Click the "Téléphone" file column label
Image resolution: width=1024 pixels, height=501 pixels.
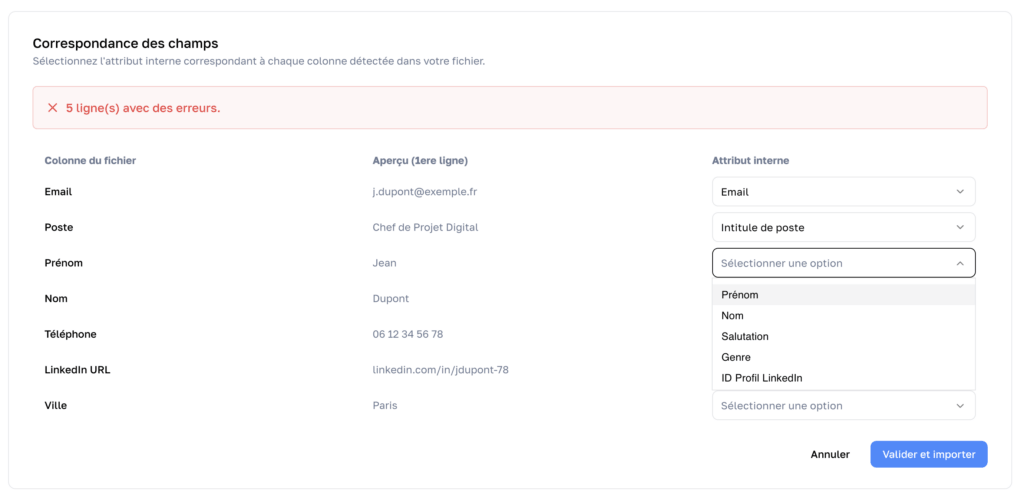(70, 334)
